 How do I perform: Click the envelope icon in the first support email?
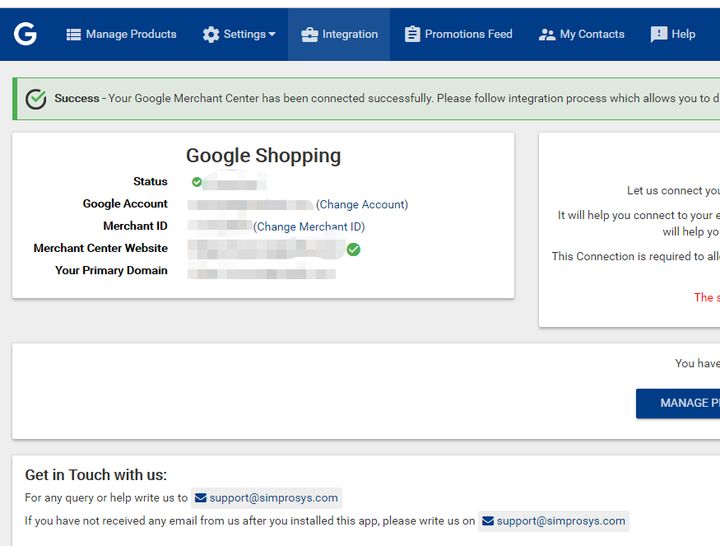200,498
